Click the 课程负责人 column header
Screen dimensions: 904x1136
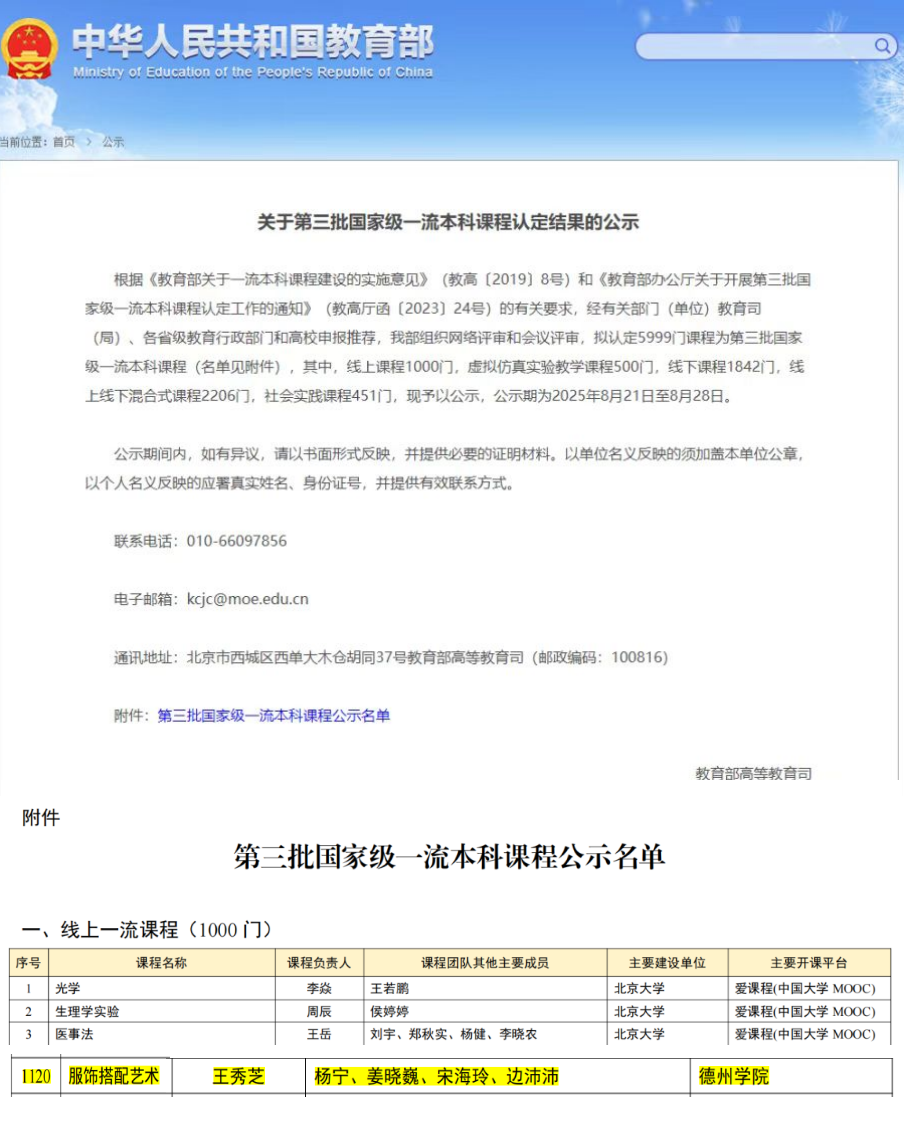(x=319, y=963)
